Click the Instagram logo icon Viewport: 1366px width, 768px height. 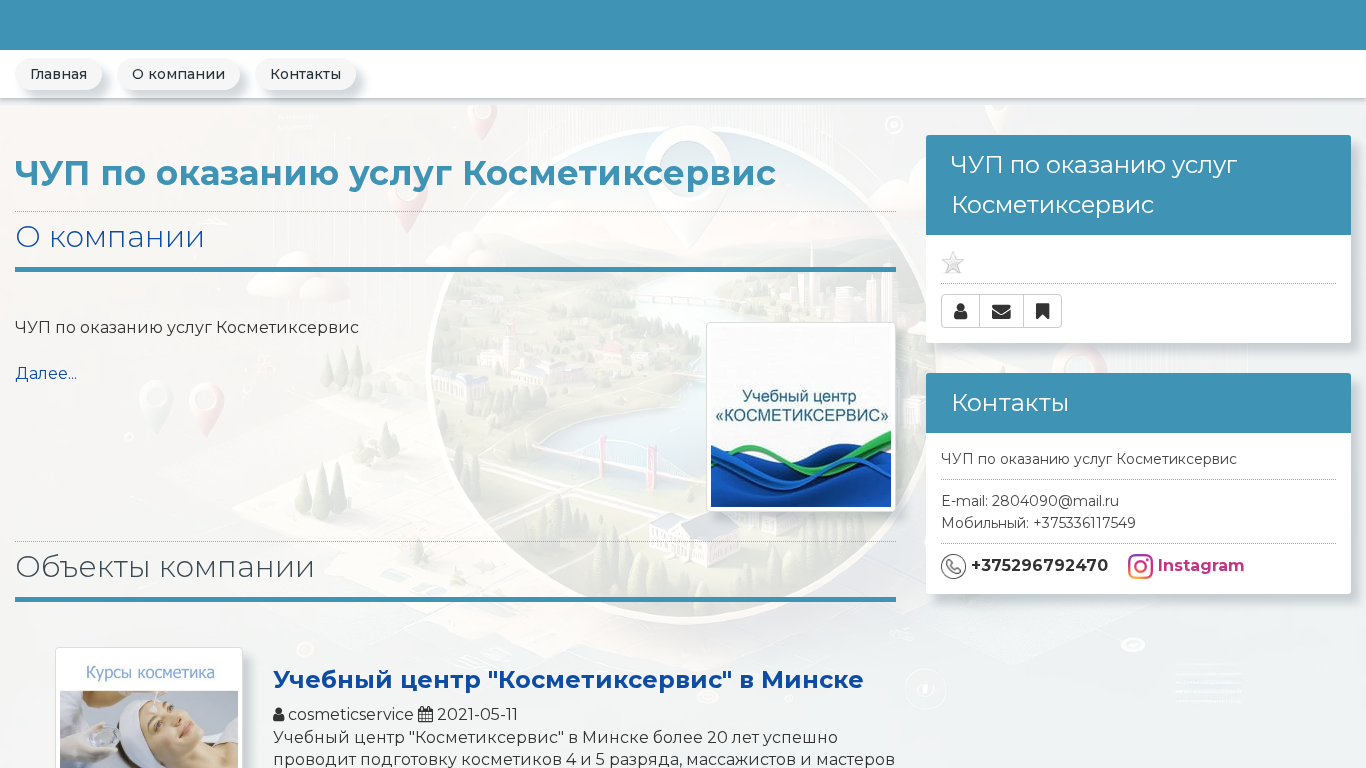coord(1140,566)
